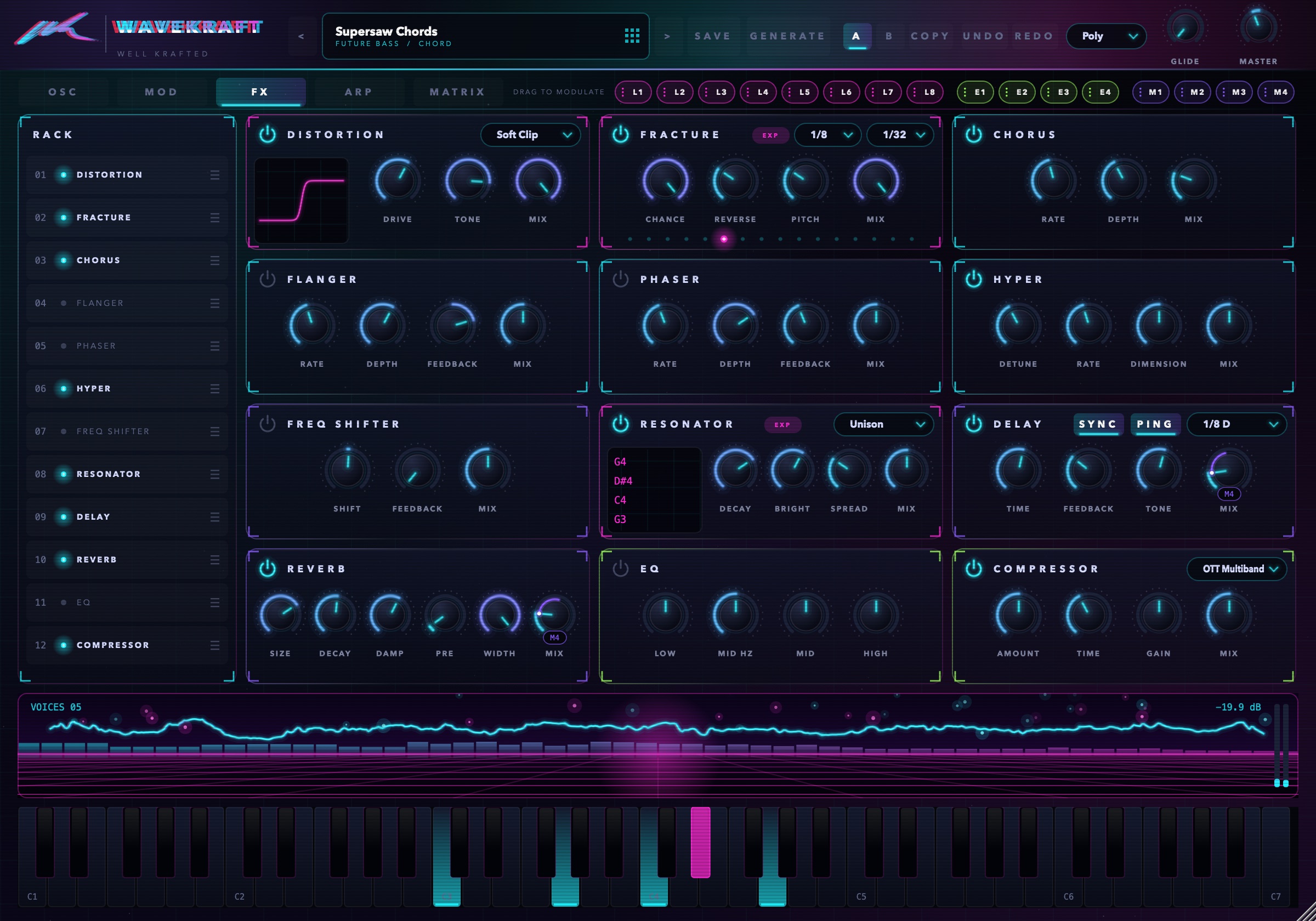The width and height of the screenshot is (1316, 921).
Task: Open the preset browser grid icon
Action: click(632, 36)
